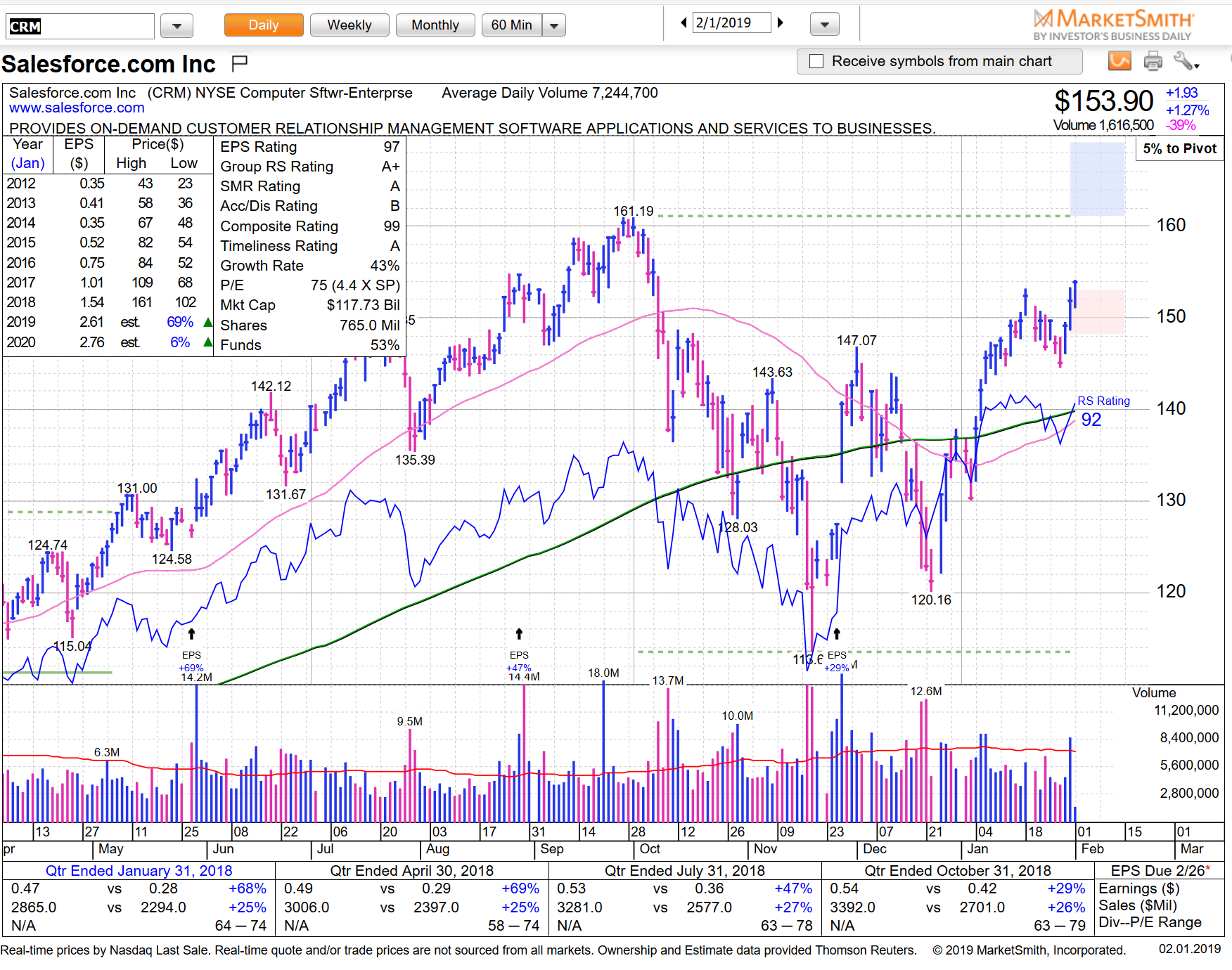This screenshot has width=1232, height=970.
Task: Click the MarketSmith logo
Action: (1112, 25)
